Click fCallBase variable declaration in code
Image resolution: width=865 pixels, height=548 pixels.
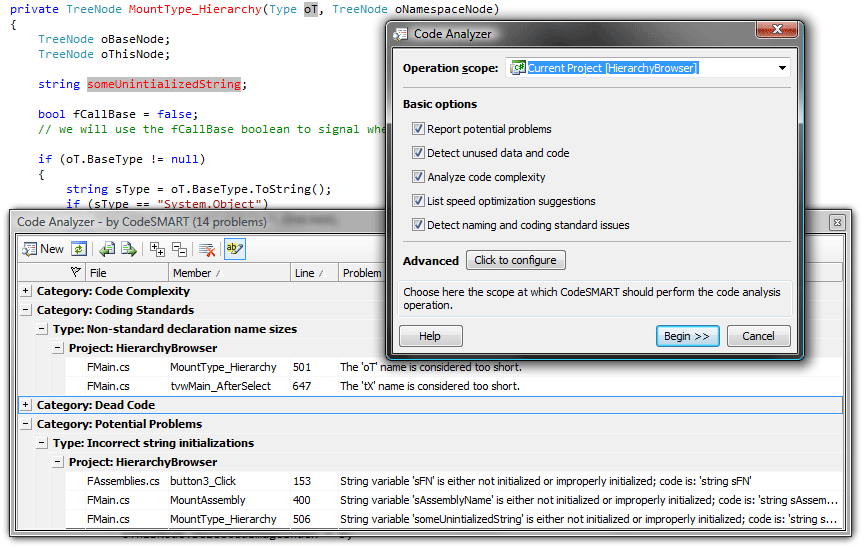(x=104, y=114)
